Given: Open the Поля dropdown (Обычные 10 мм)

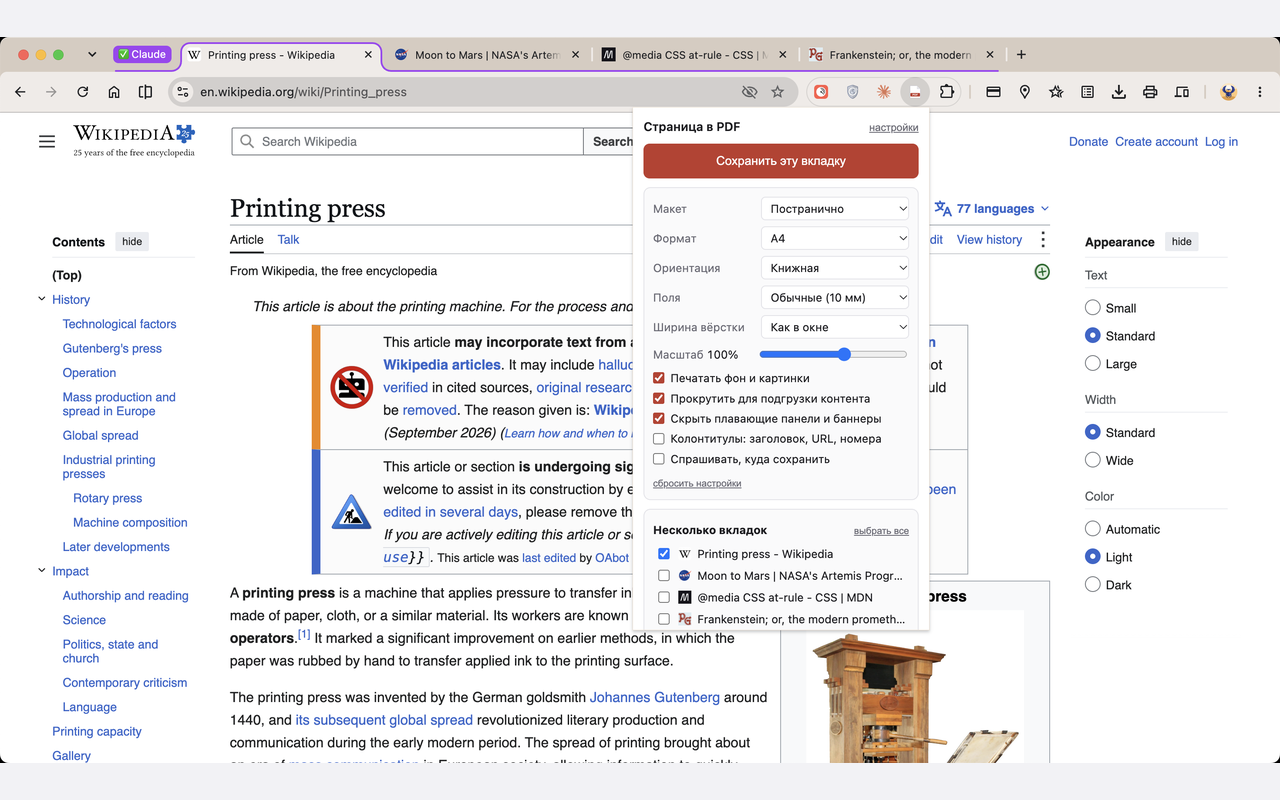Looking at the screenshot, I should pos(835,298).
